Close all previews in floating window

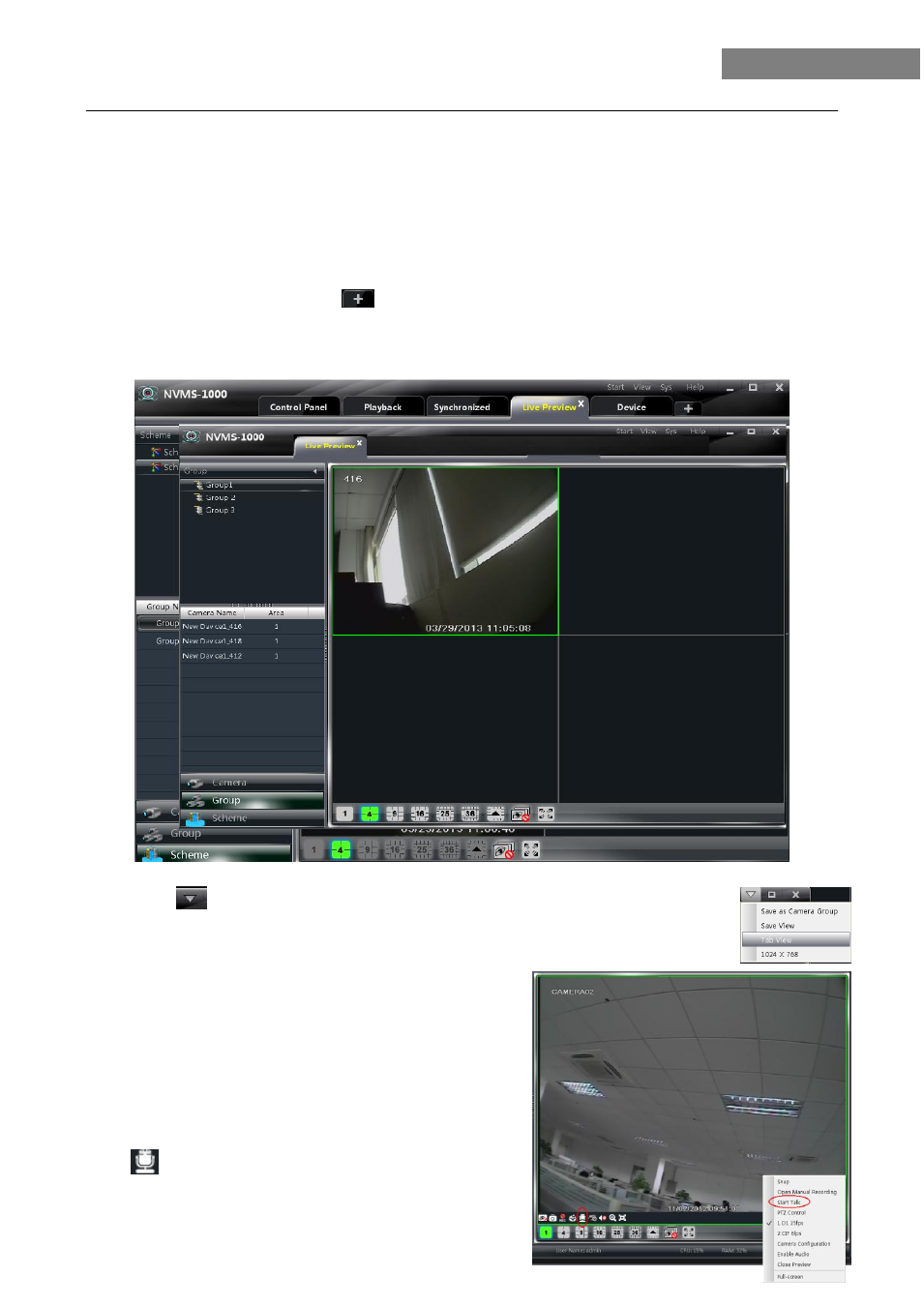pos(521,815)
